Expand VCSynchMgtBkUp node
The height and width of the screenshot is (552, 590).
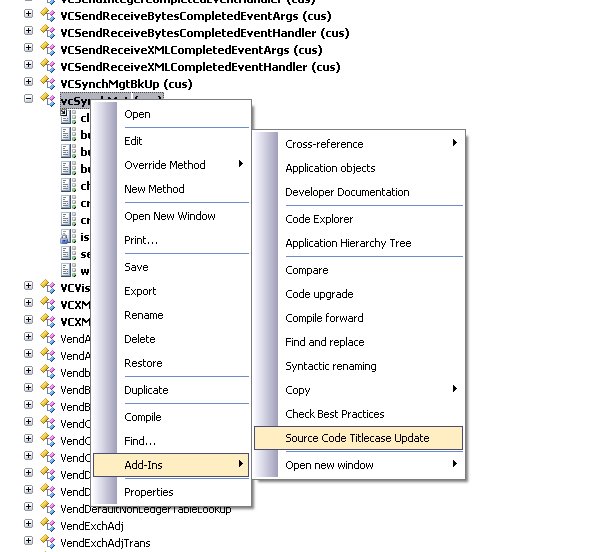tap(28, 81)
